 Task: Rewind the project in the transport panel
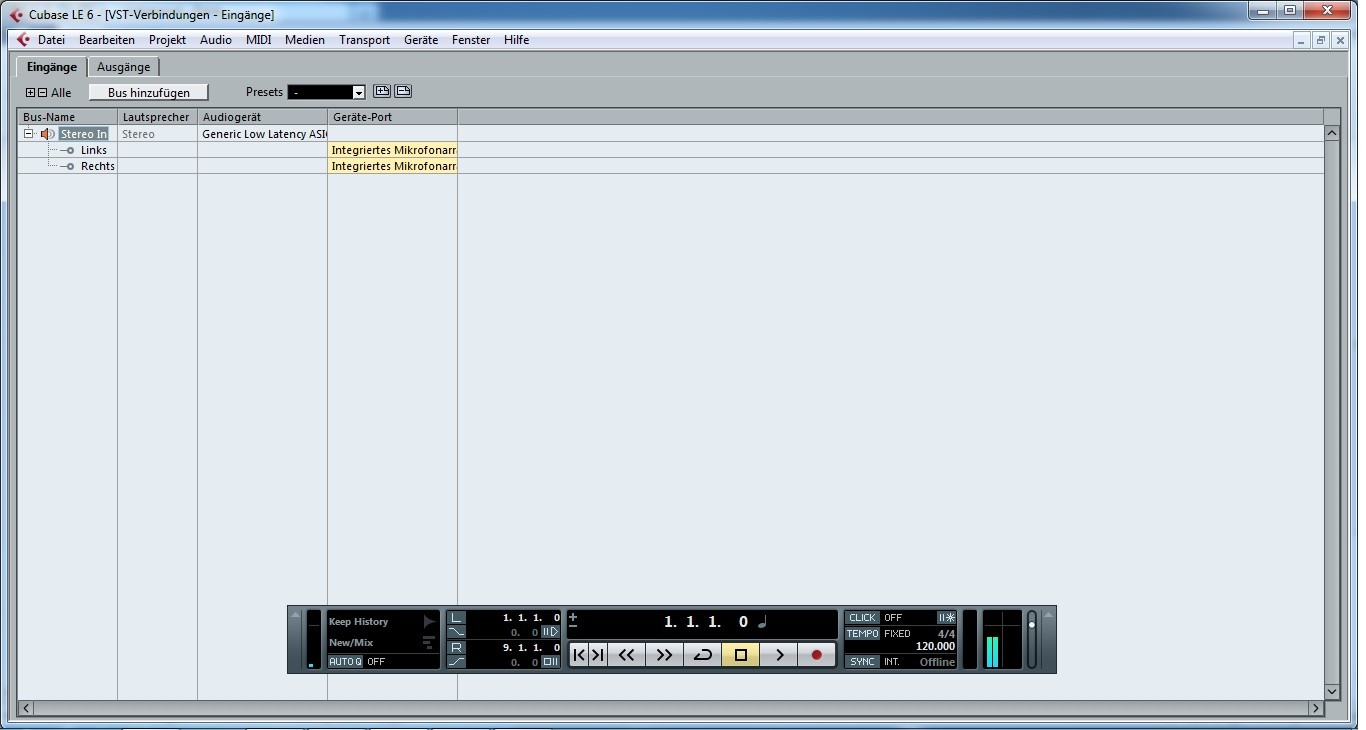(626, 655)
